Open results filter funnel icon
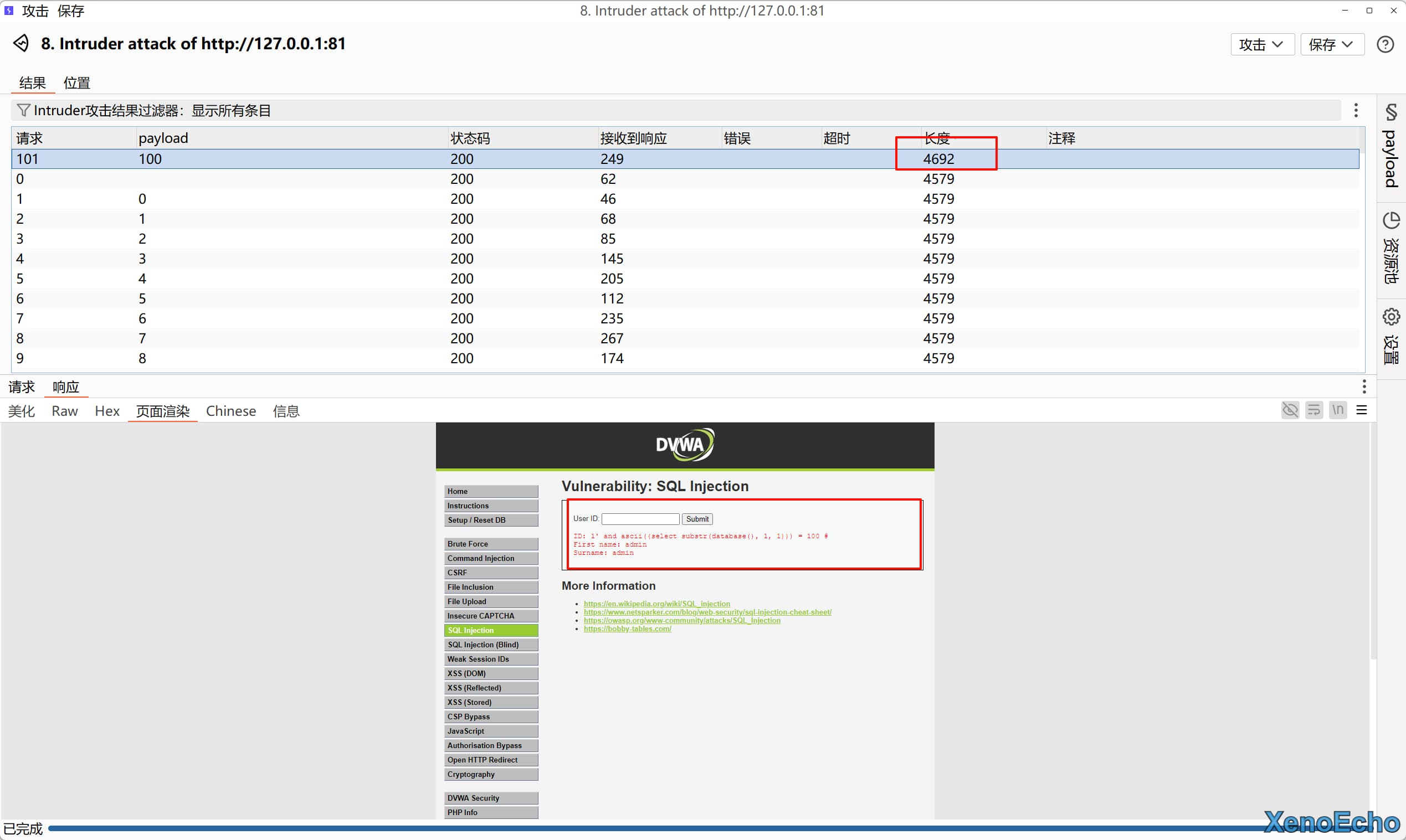 (23, 110)
